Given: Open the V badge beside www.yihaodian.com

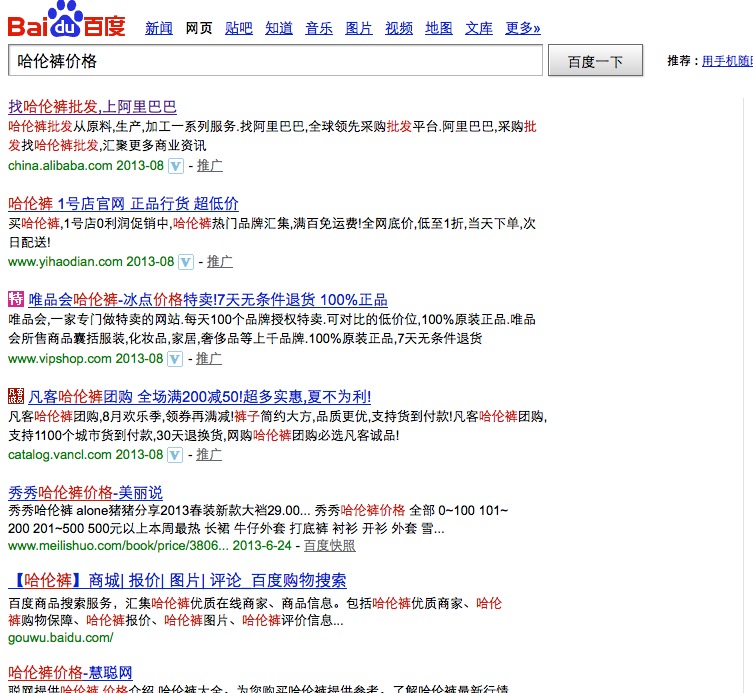Looking at the screenshot, I should pos(186,262).
